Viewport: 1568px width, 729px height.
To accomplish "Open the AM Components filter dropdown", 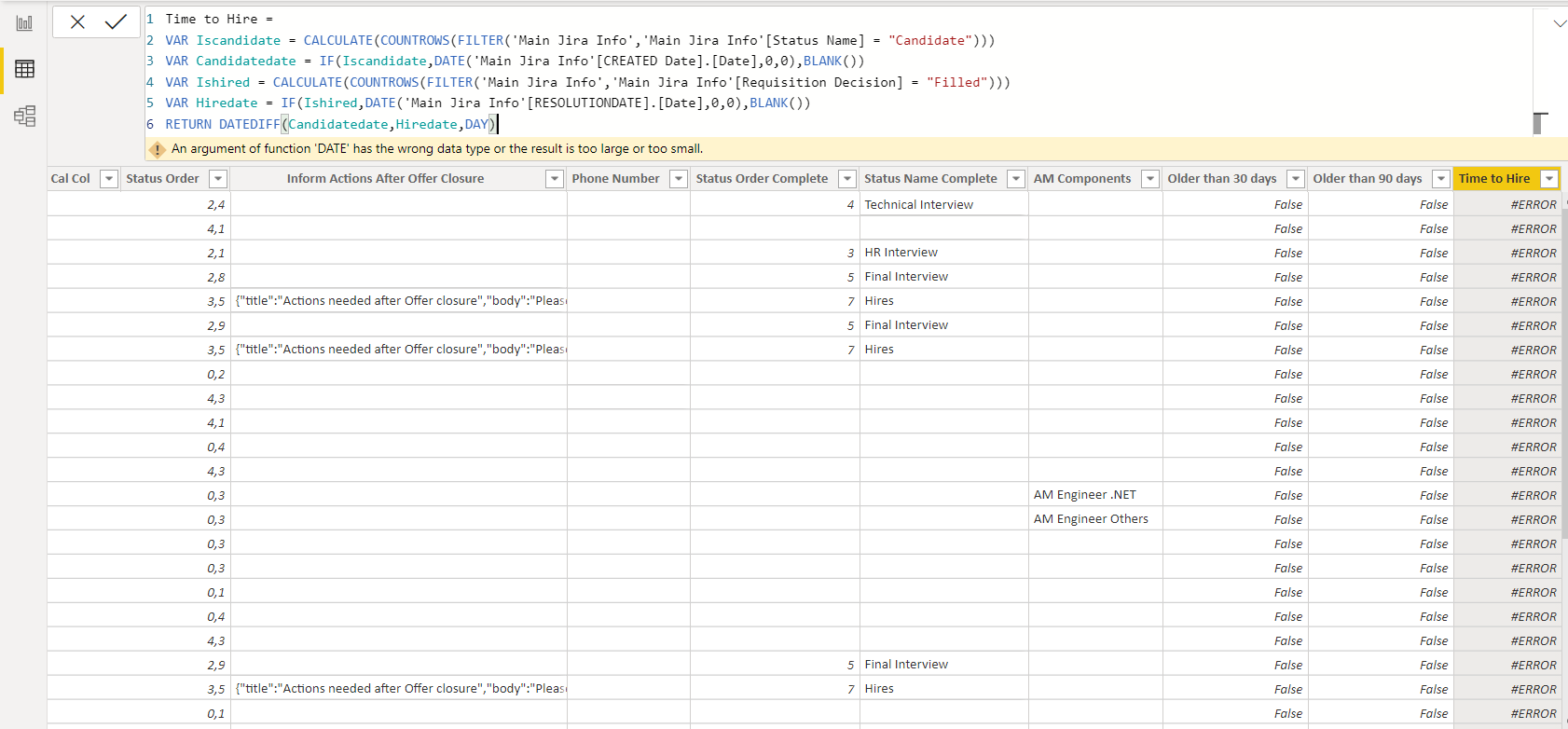I will pyautogui.click(x=1150, y=179).
